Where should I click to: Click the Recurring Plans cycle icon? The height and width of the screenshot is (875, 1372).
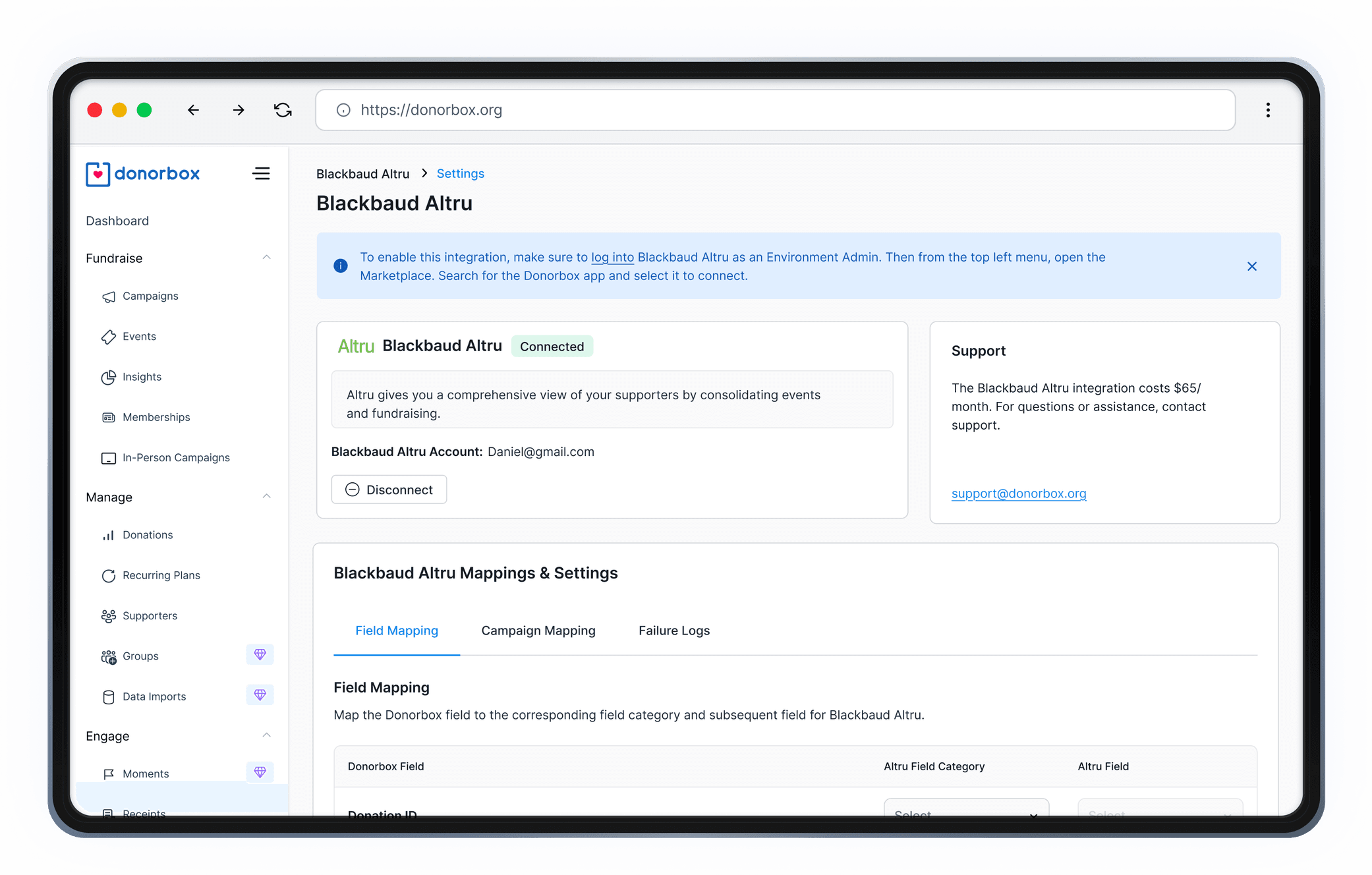coord(109,575)
